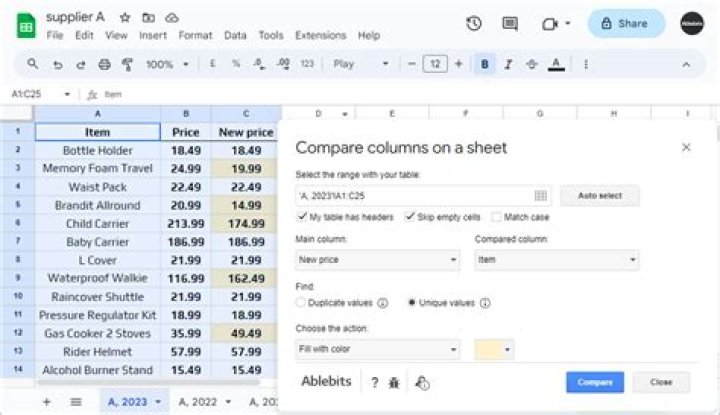Open Fill with color action dropdown
The image size is (720, 415).
(377, 350)
